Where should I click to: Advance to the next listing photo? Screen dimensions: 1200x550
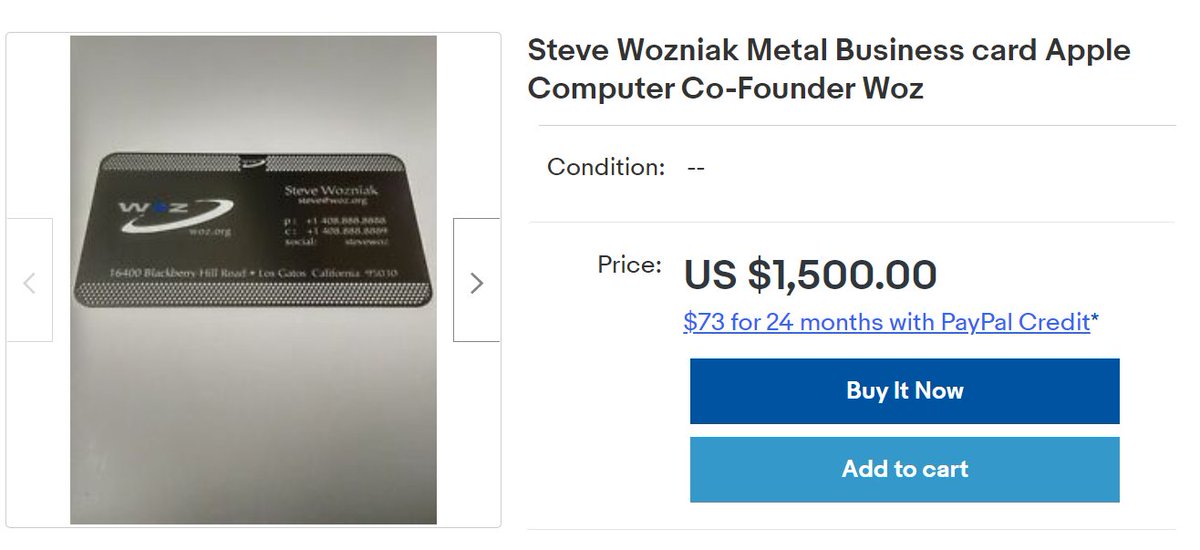476,281
